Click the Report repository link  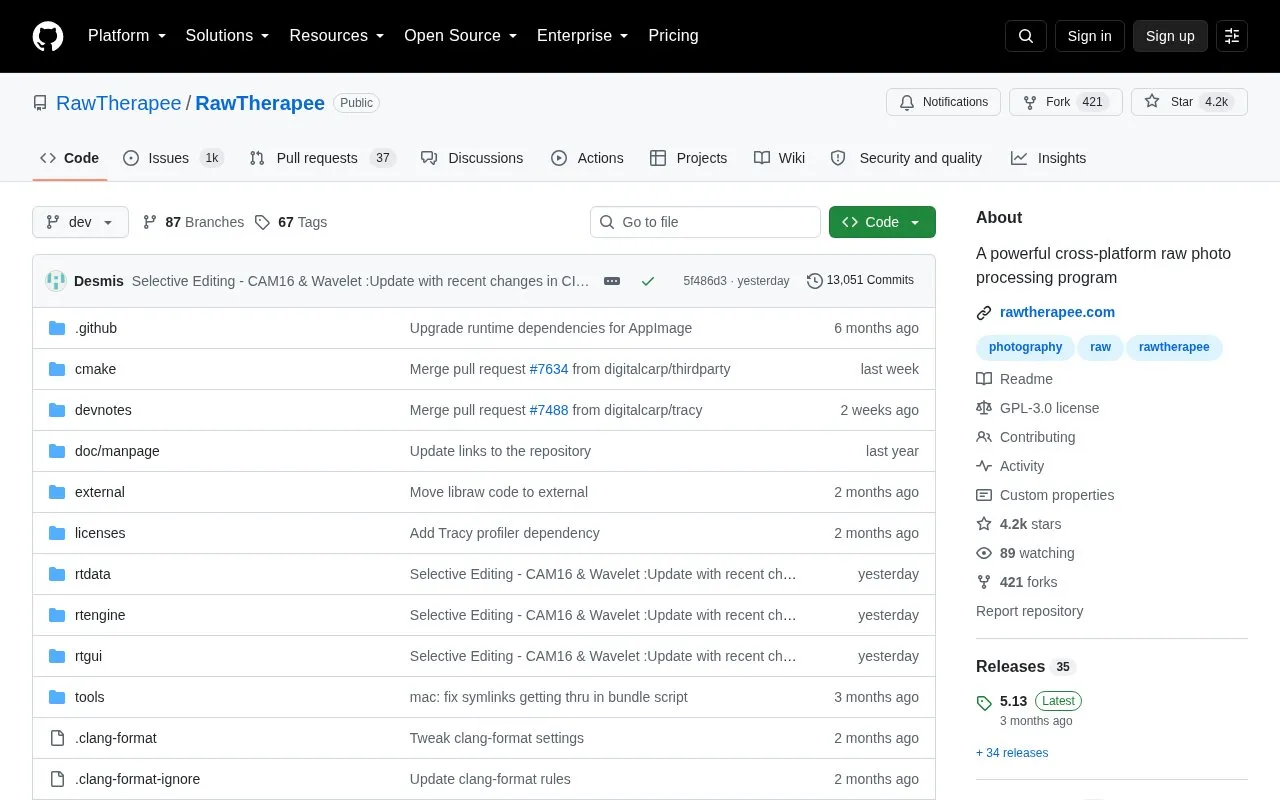[x=1029, y=611]
